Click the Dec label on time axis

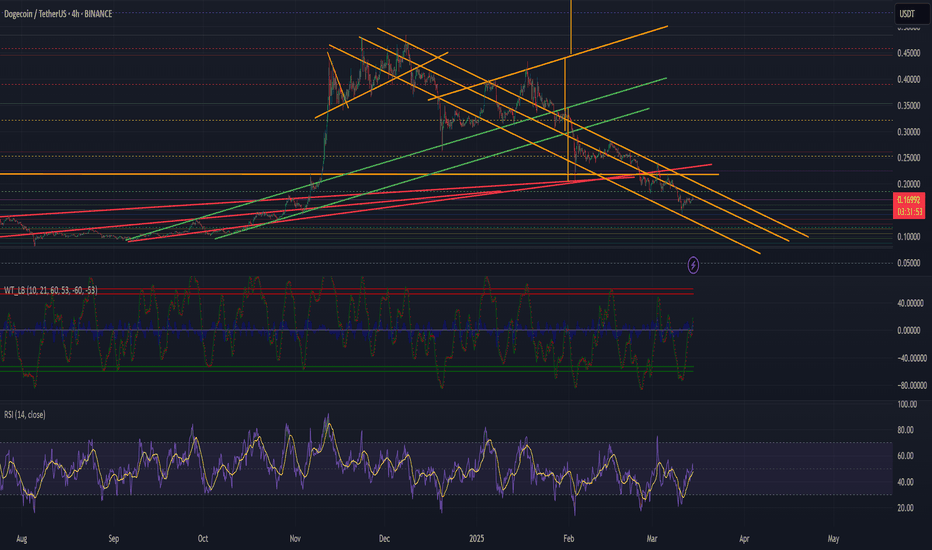coord(384,539)
